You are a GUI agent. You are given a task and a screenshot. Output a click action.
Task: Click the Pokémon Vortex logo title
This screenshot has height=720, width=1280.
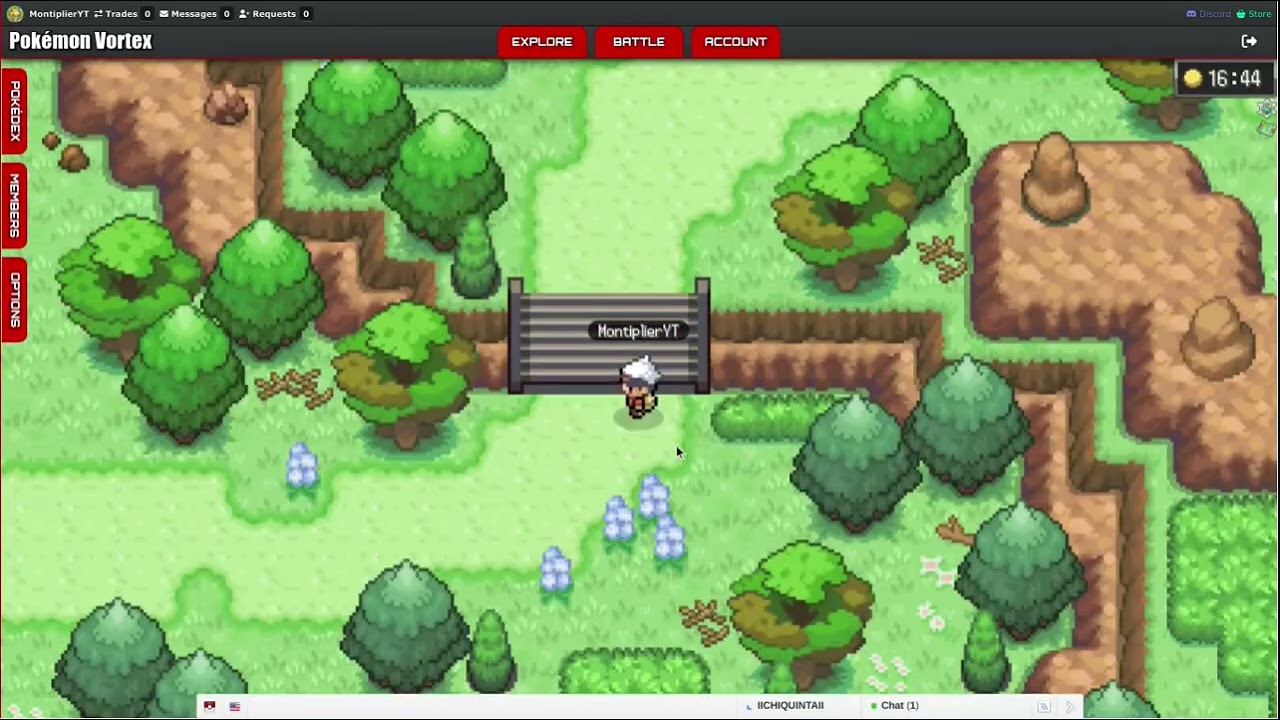pos(81,41)
